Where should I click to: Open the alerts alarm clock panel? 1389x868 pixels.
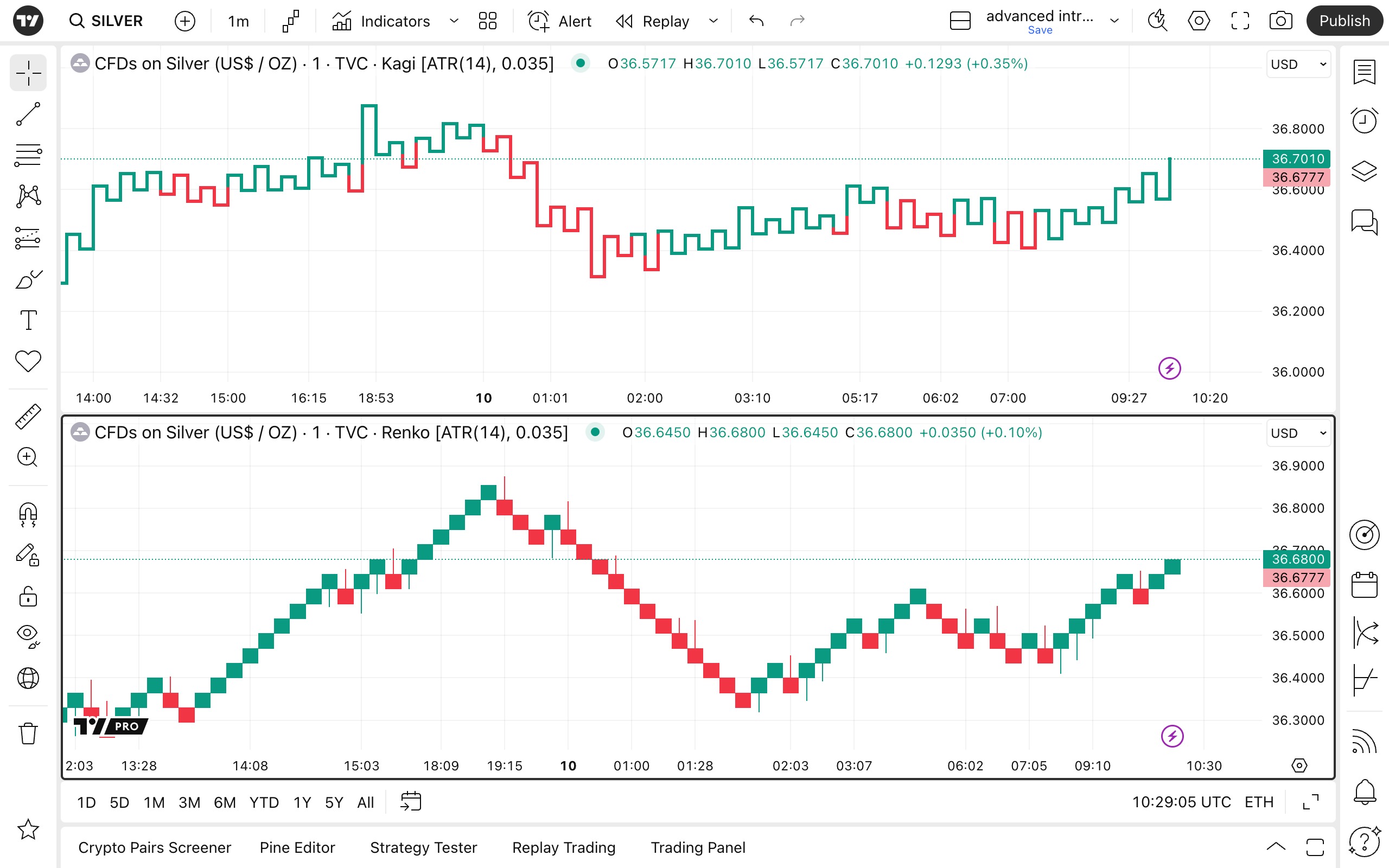(x=1363, y=120)
